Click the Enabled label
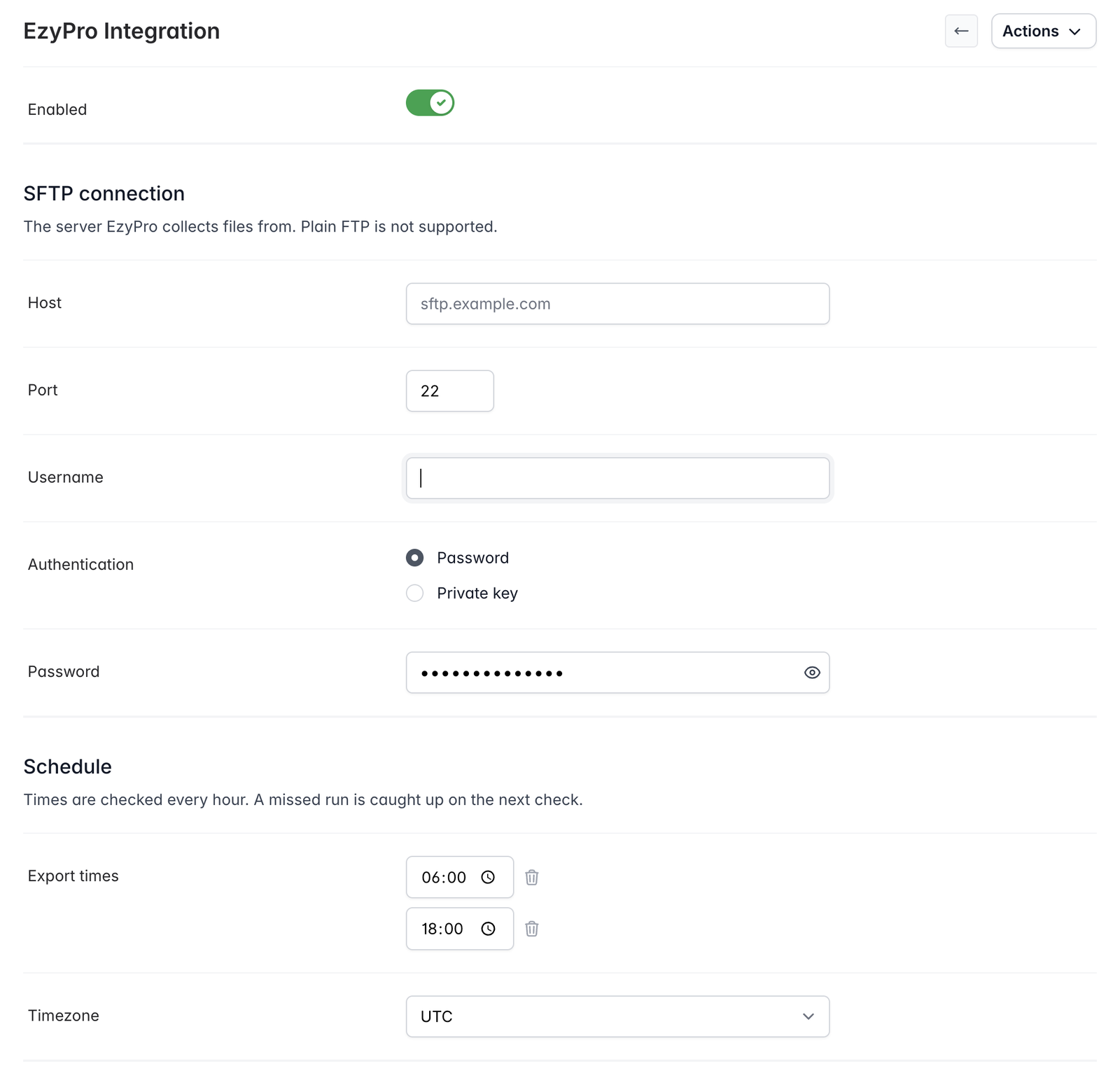This screenshot has width=1120, height=1080. pyautogui.click(x=57, y=109)
